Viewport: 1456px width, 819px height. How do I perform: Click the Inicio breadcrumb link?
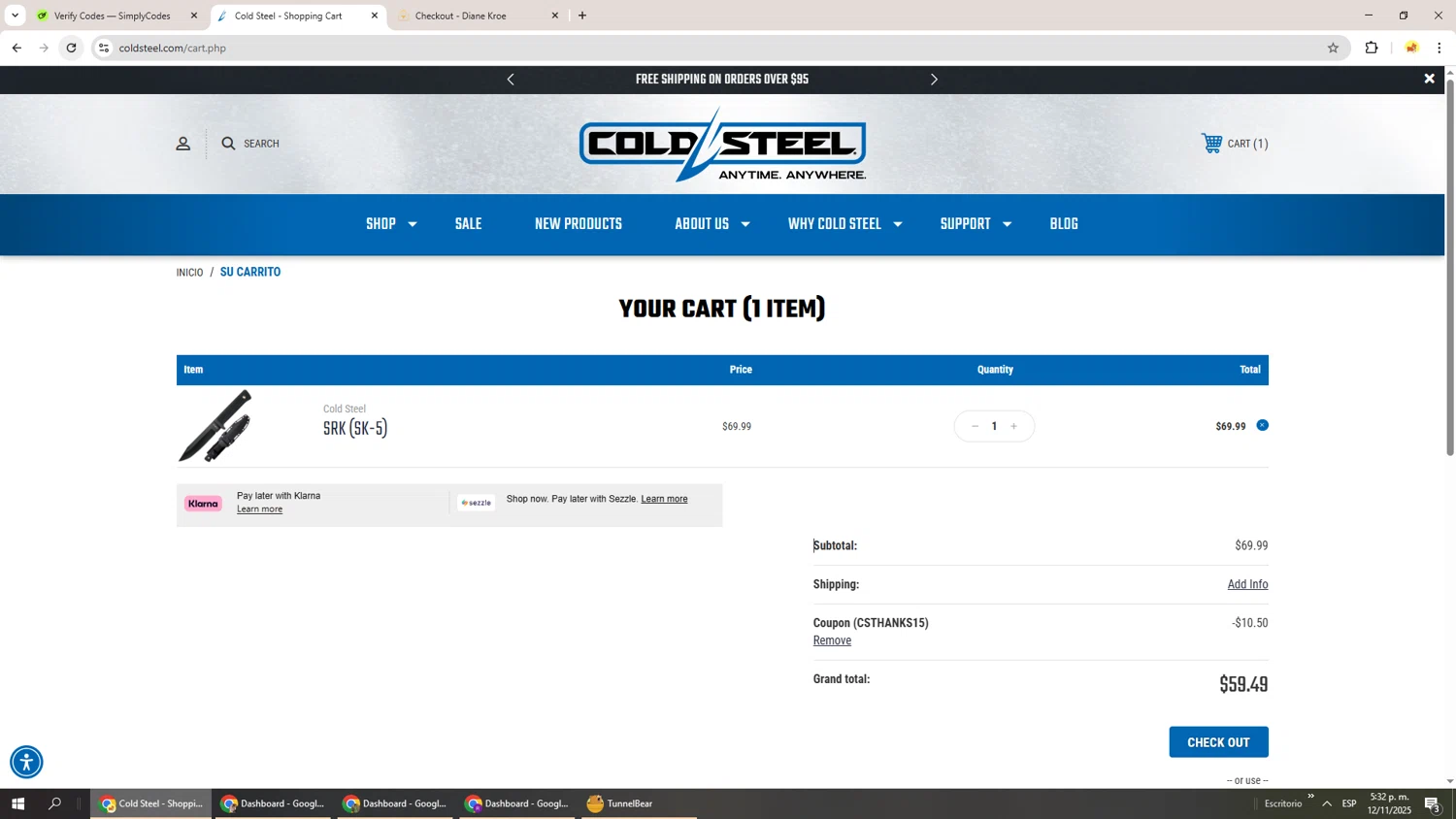[189, 273]
